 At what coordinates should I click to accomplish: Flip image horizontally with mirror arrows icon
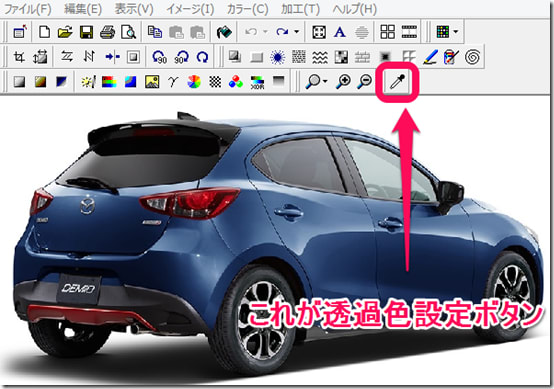tap(67, 57)
